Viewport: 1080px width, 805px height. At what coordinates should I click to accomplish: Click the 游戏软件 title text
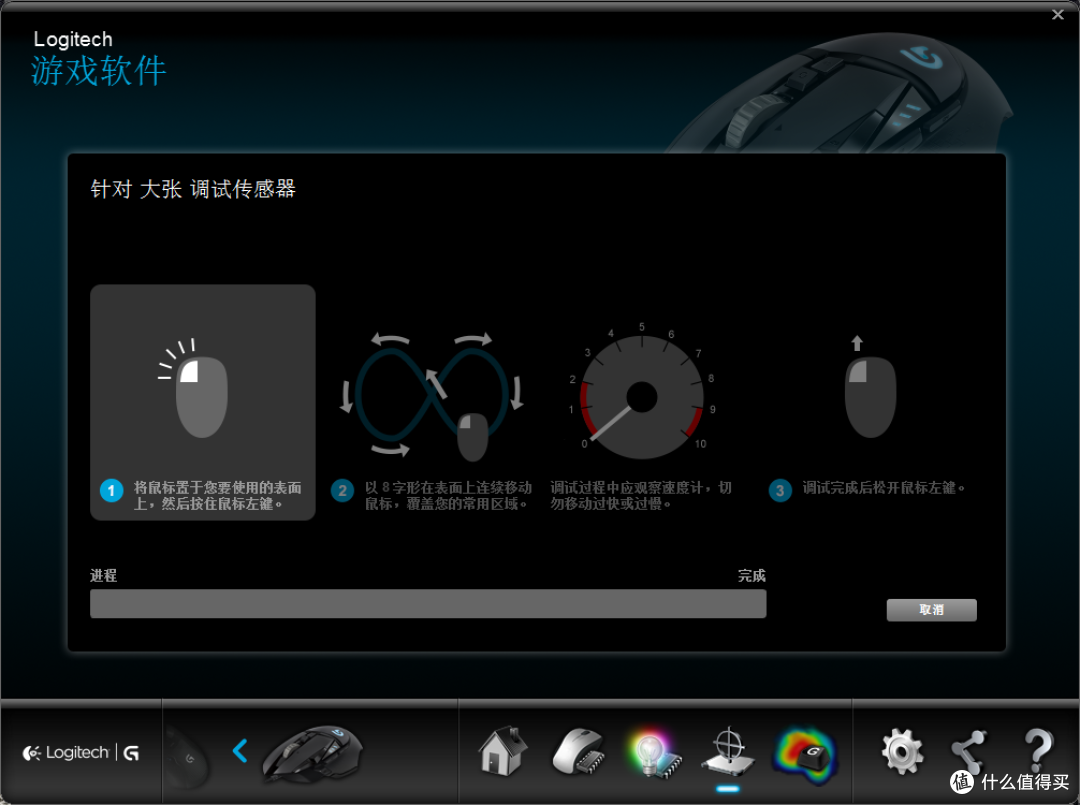pos(98,71)
